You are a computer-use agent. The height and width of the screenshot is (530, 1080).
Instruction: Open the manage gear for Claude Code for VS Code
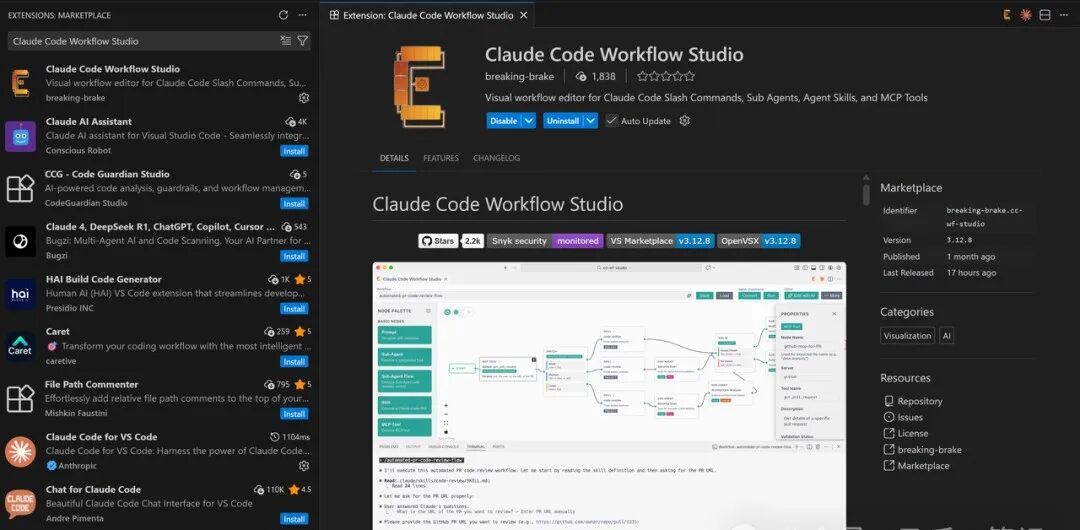(304, 466)
